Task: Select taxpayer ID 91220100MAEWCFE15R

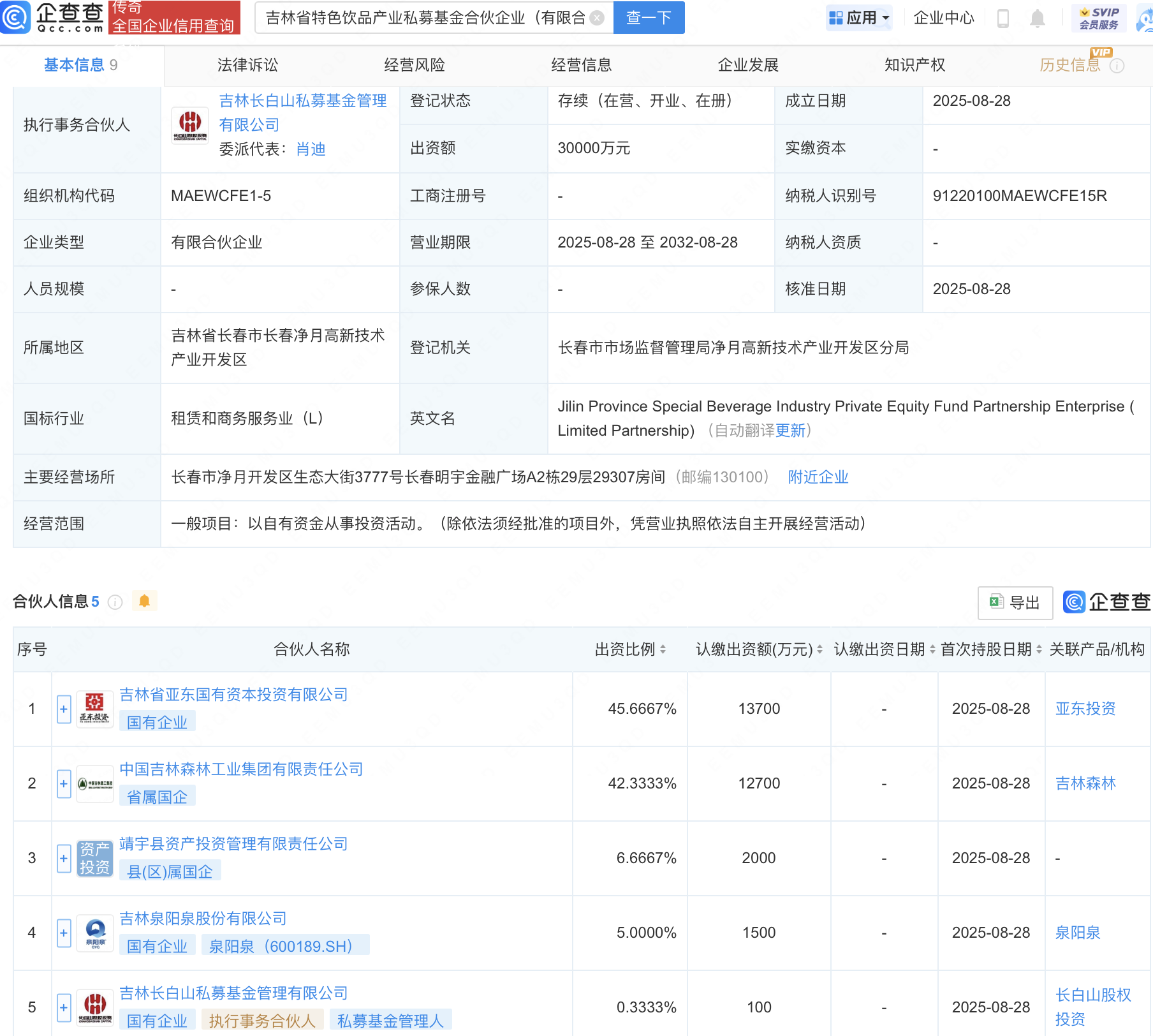Action: click(1020, 196)
